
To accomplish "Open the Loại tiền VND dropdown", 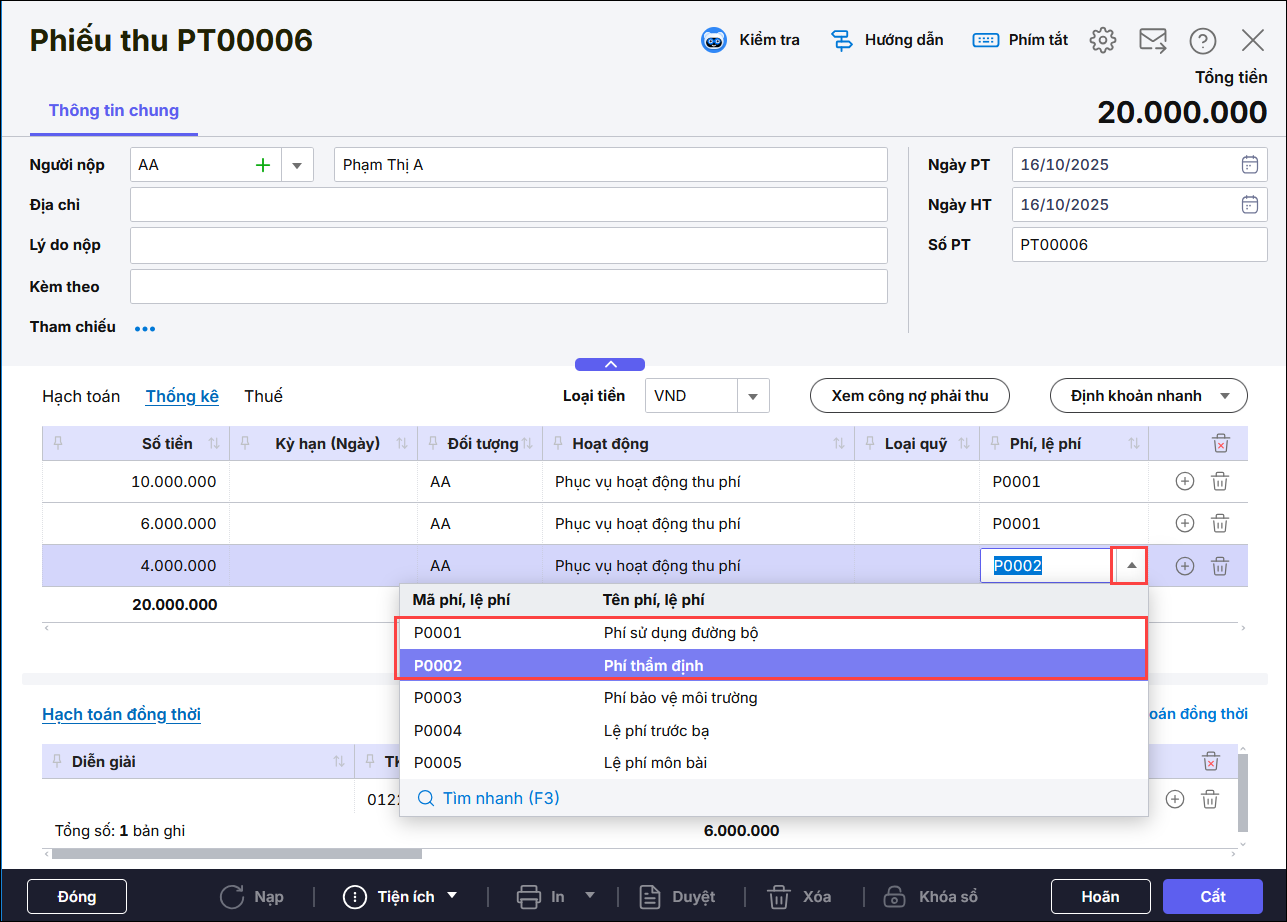I will (753, 396).
